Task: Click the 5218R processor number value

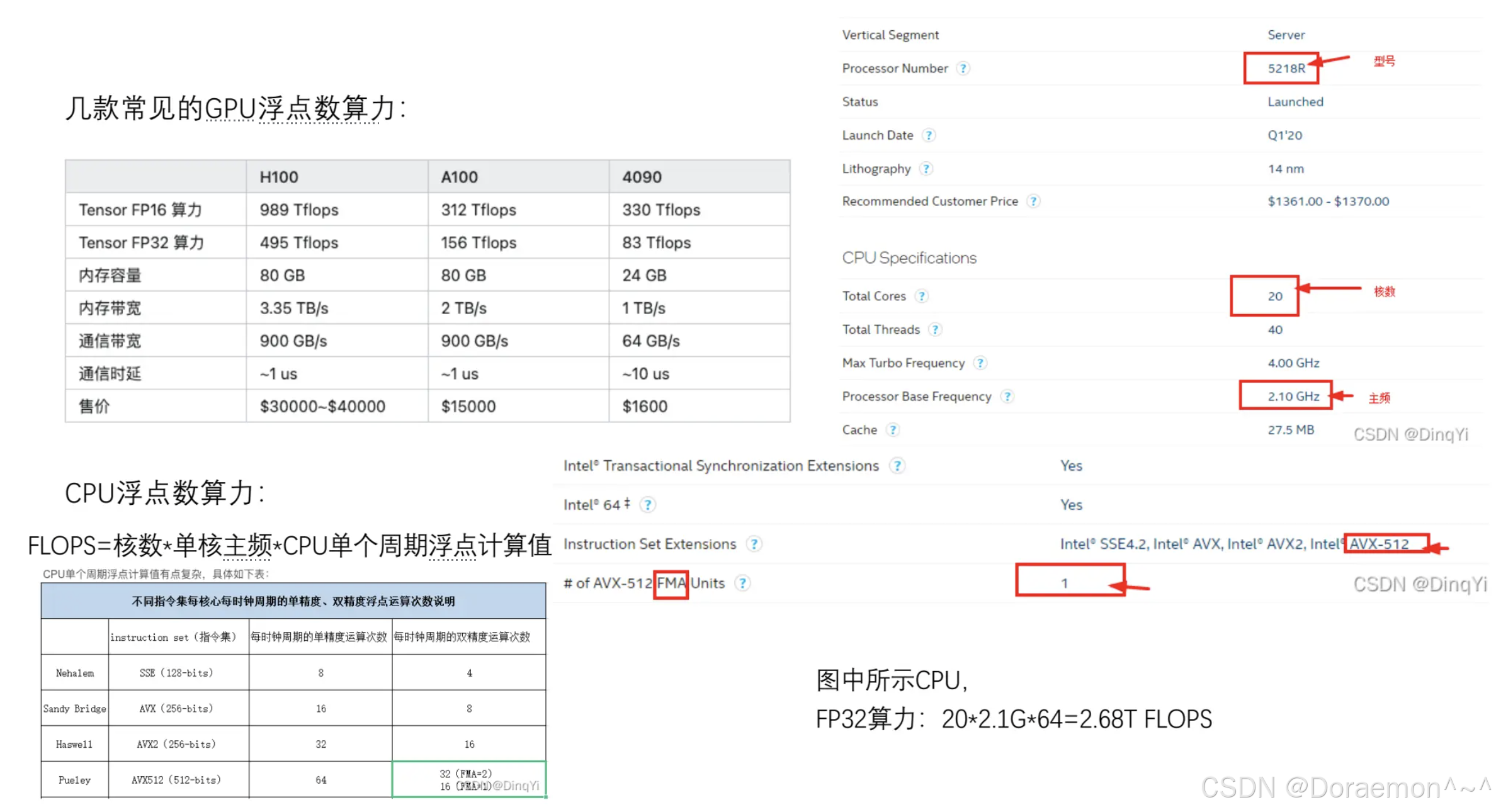Action: 1286,69
